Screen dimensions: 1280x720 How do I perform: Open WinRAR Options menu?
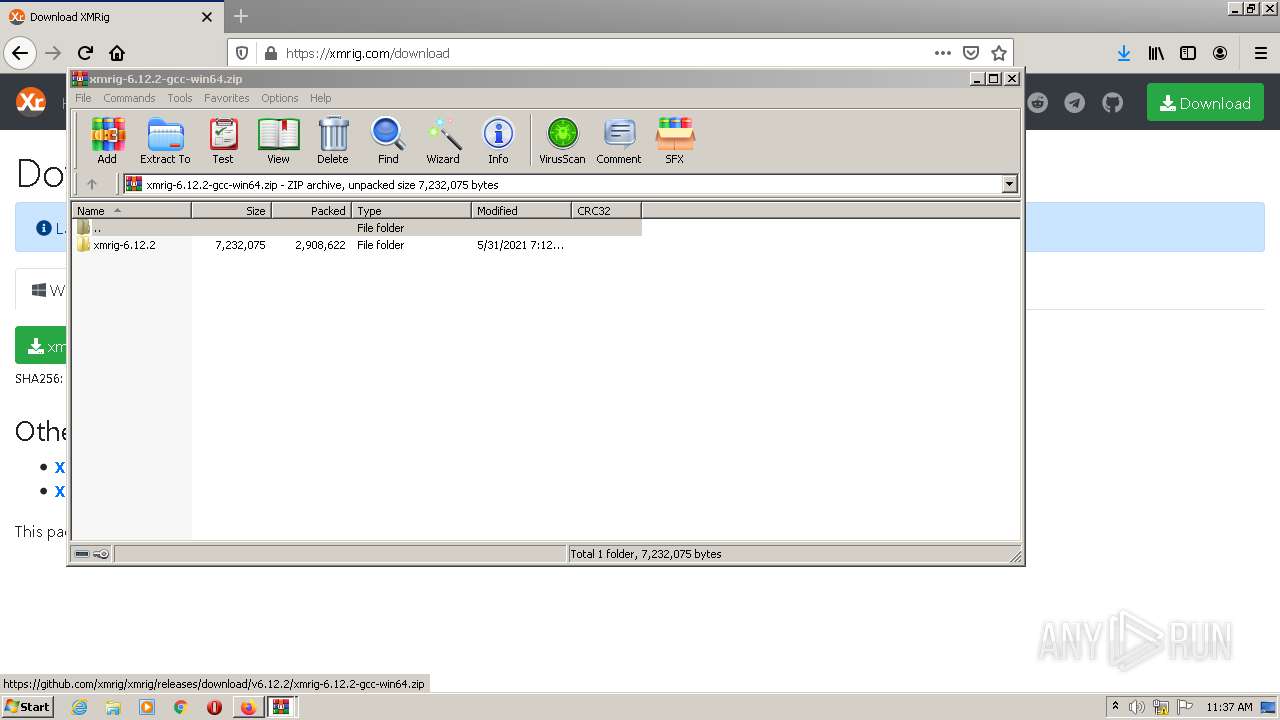(x=280, y=98)
